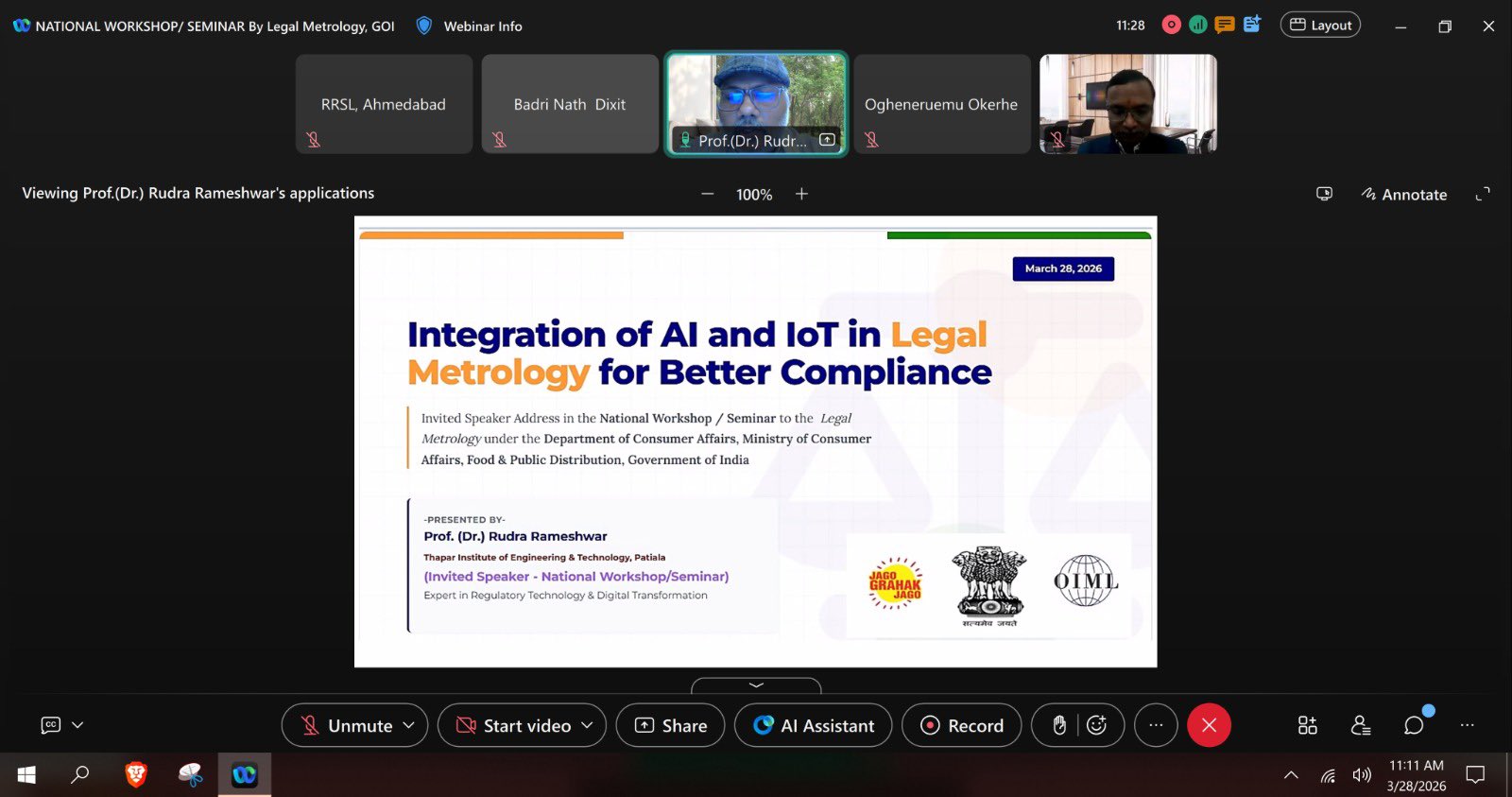Click the 100% zoom level value

tap(754, 195)
